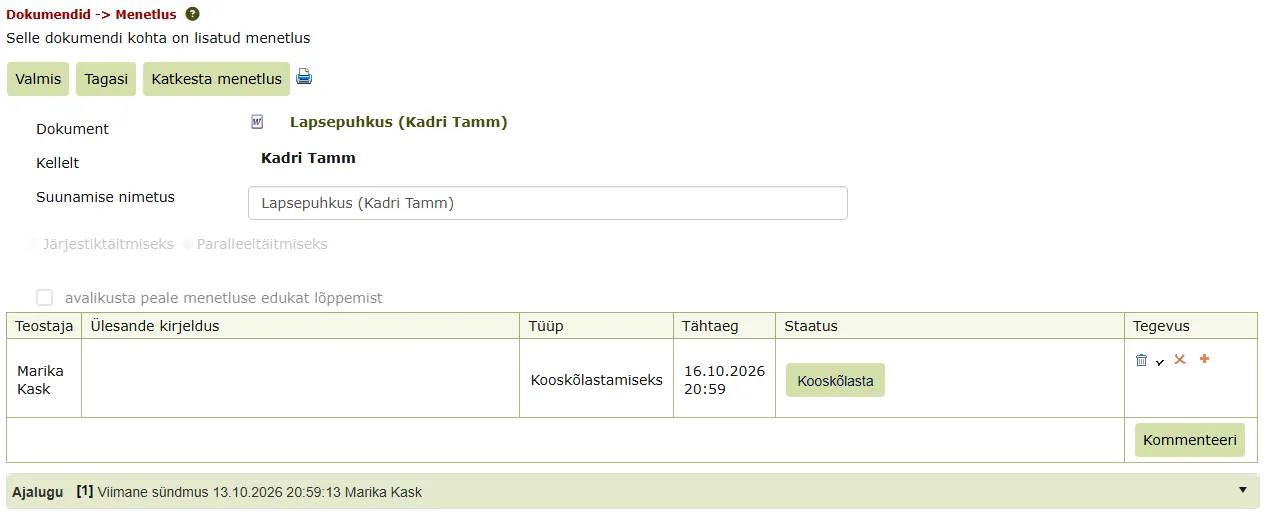This screenshot has height=514, width=1266.
Task: Select the Paralleeltäitmiseks radio option
Action: (x=188, y=244)
